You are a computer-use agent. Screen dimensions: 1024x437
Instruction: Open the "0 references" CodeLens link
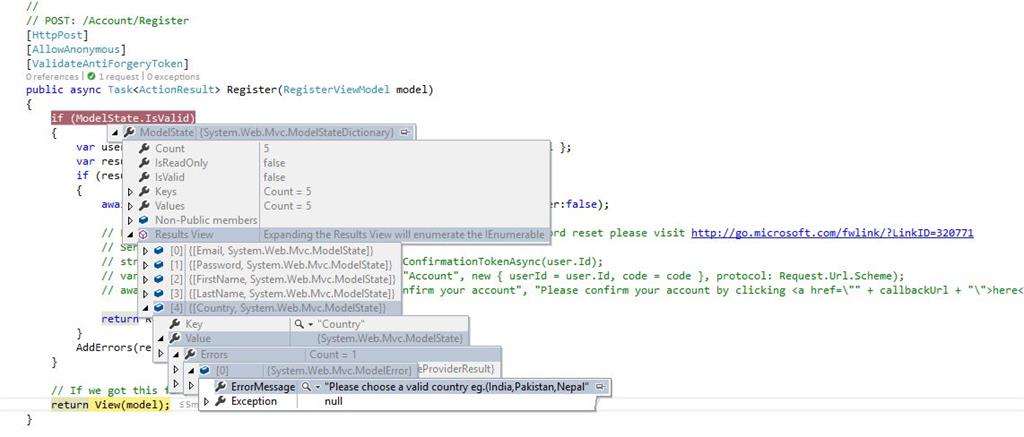point(54,77)
